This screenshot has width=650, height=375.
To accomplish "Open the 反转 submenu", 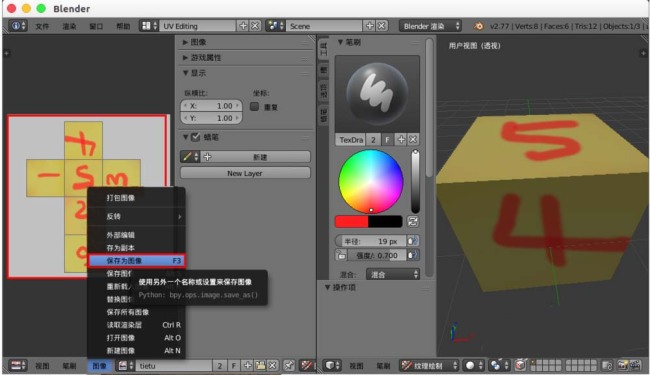I will 136,216.
